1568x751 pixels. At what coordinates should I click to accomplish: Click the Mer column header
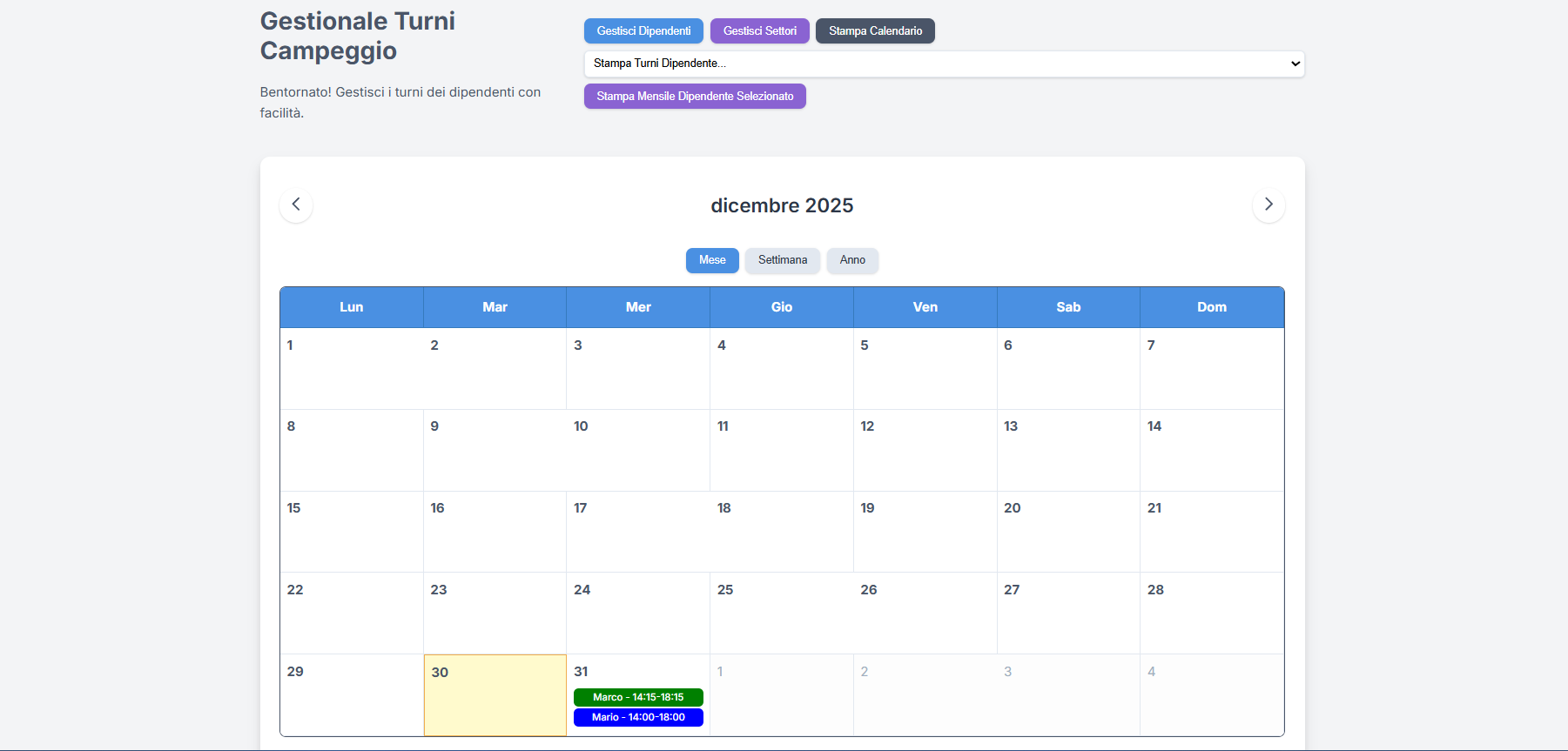(638, 307)
